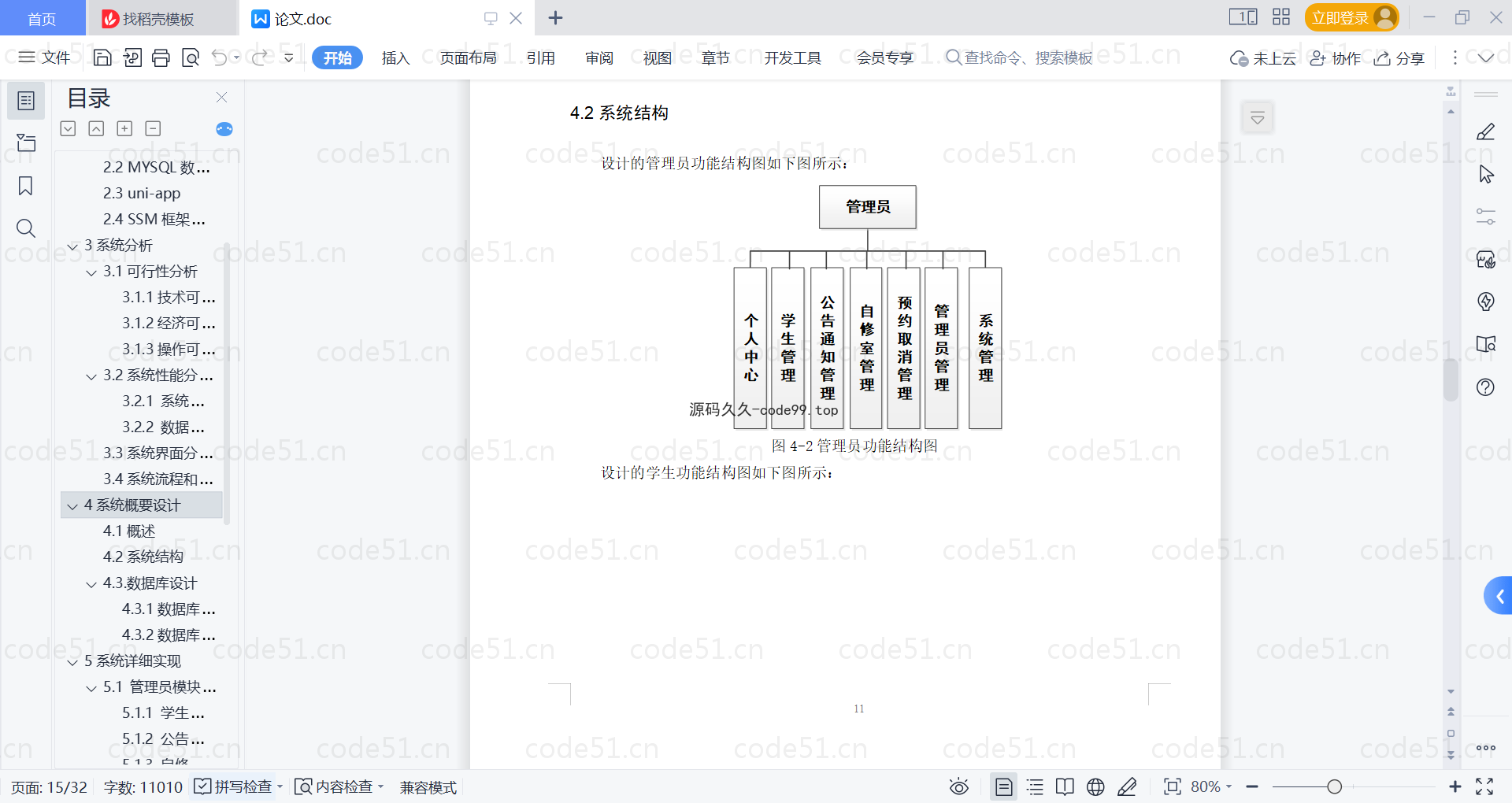Select the cursor selection tool in right panel
The height and width of the screenshot is (803, 1512).
[x=1486, y=174]
